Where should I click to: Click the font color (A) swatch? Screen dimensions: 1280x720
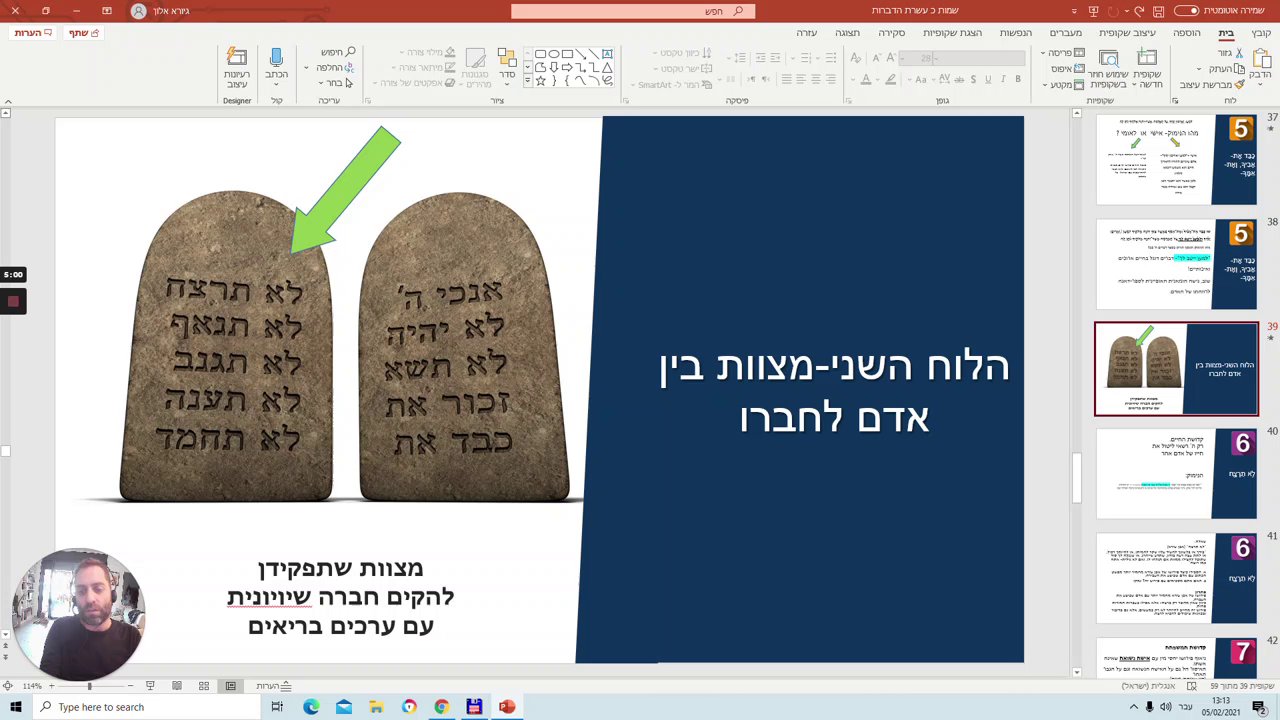point(866,80)
